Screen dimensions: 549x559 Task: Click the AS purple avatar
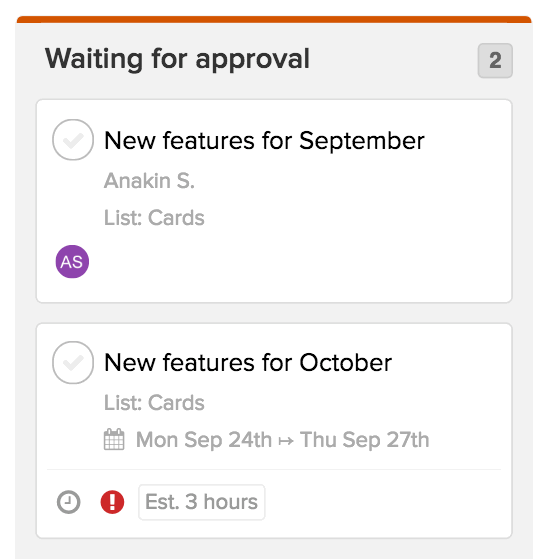[72, 262]
